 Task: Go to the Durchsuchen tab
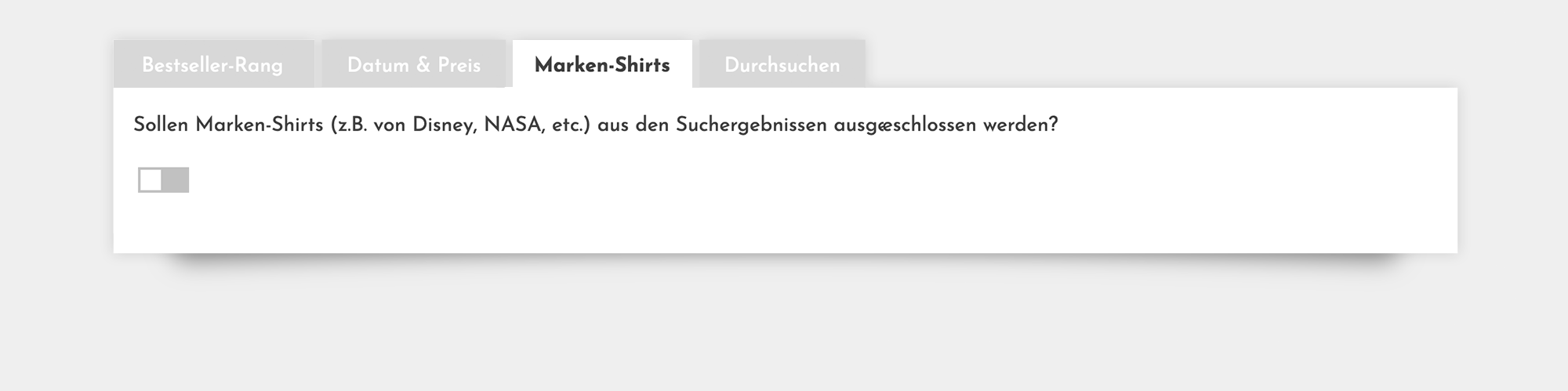782,65
